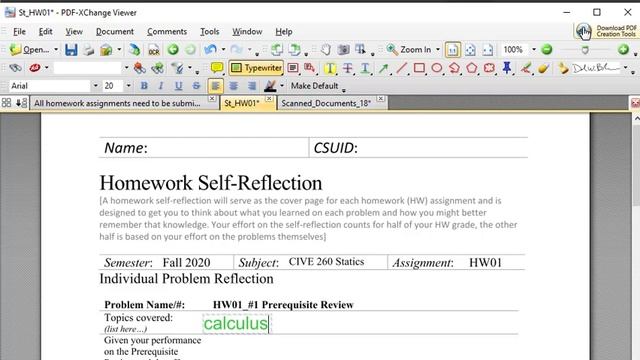Image resolution: width=640 pixels, height=360 pixels.
Task: Click Download PDF Creation Tools link
Action: click(606, 31)
